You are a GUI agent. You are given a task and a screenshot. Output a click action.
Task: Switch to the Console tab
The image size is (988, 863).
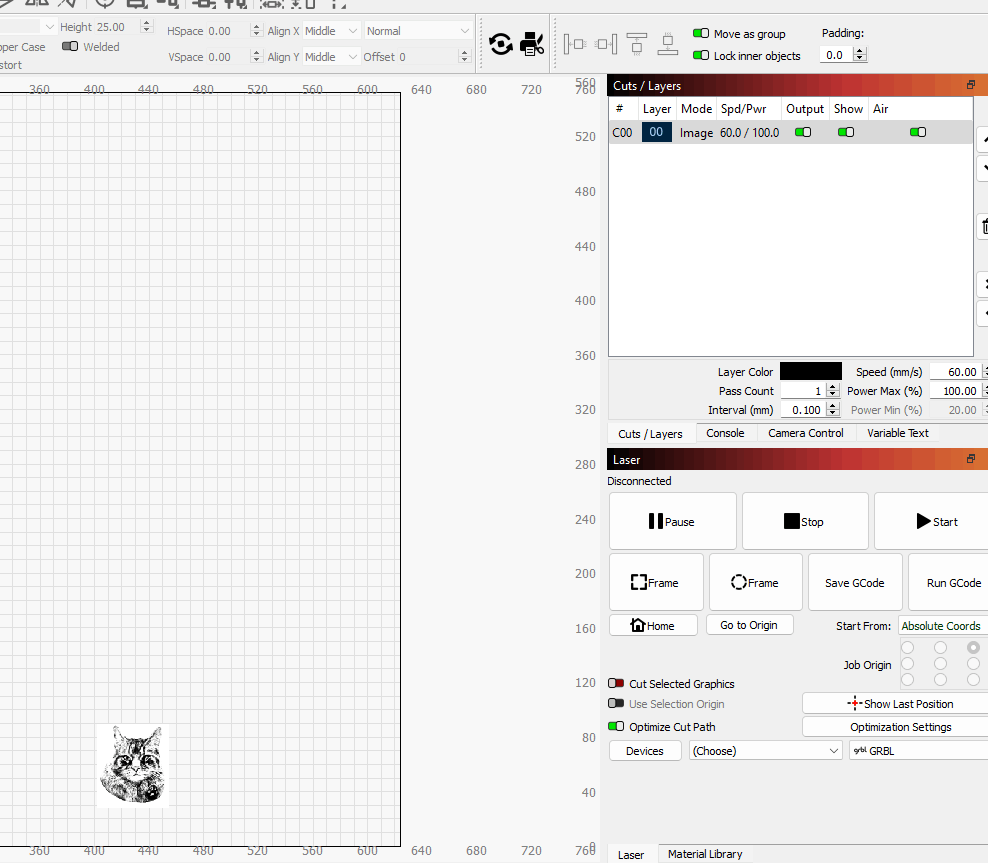[725, 433]
